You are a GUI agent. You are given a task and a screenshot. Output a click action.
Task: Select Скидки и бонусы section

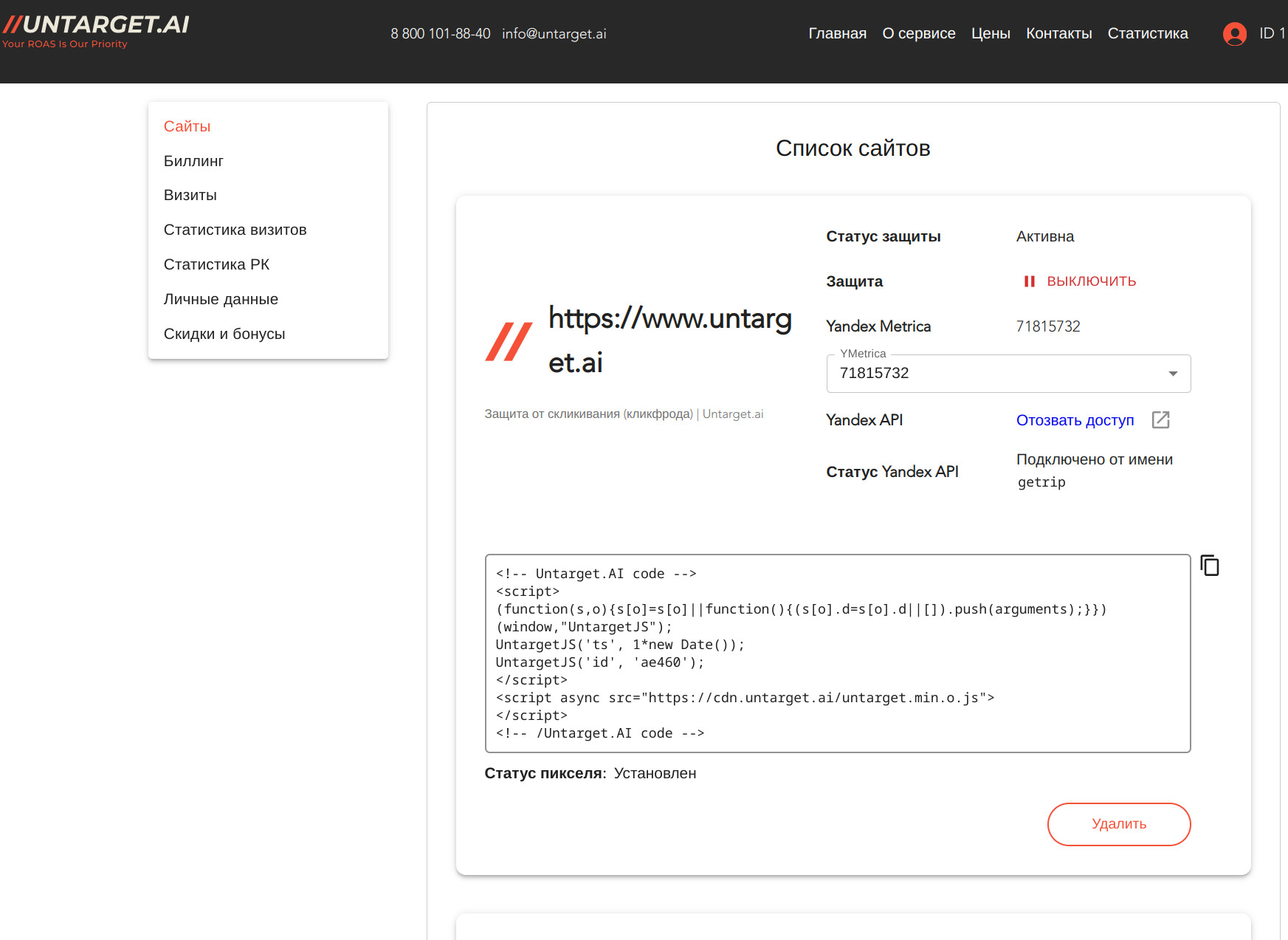click(224, 334)
